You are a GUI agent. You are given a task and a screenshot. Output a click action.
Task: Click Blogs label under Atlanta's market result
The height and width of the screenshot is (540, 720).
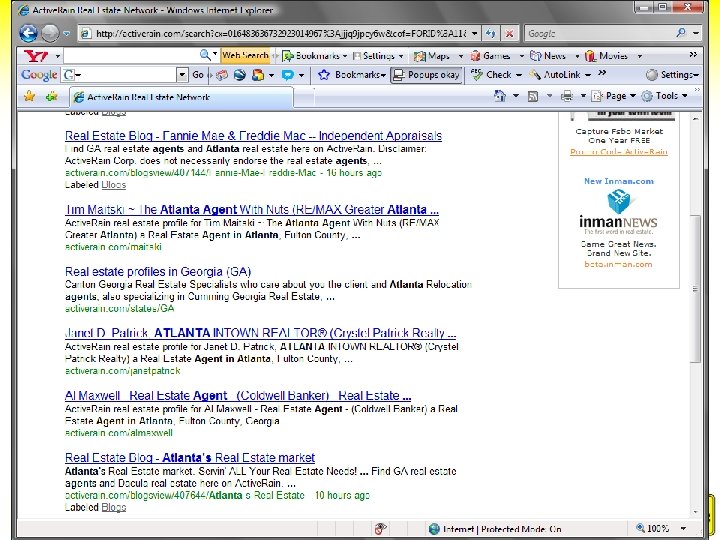(113, 507)
